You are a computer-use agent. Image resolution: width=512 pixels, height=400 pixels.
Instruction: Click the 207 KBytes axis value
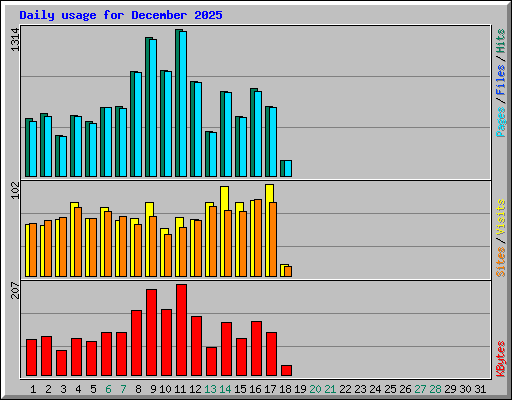coord(15,290)
